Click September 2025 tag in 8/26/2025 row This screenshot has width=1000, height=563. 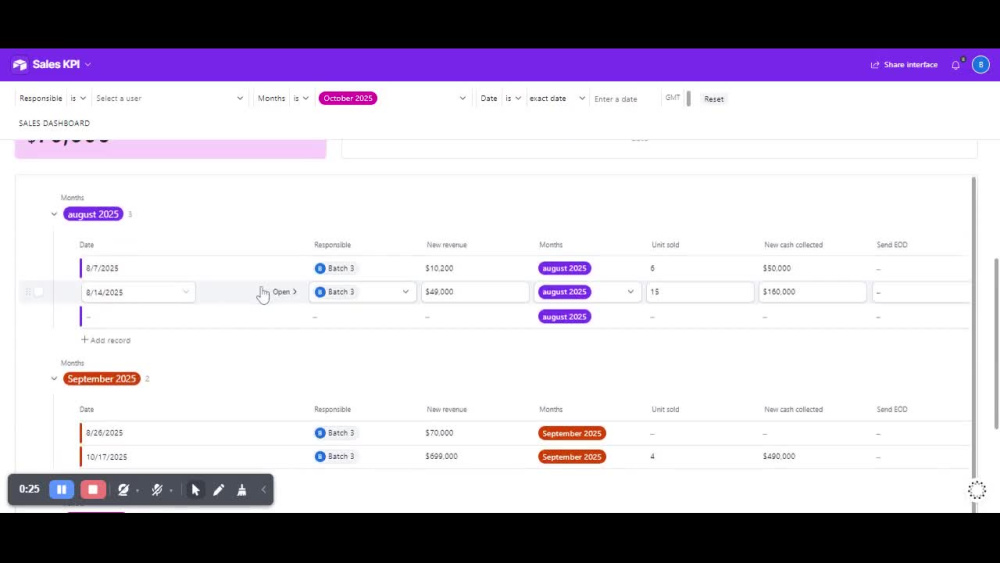[x=572, y=434]
